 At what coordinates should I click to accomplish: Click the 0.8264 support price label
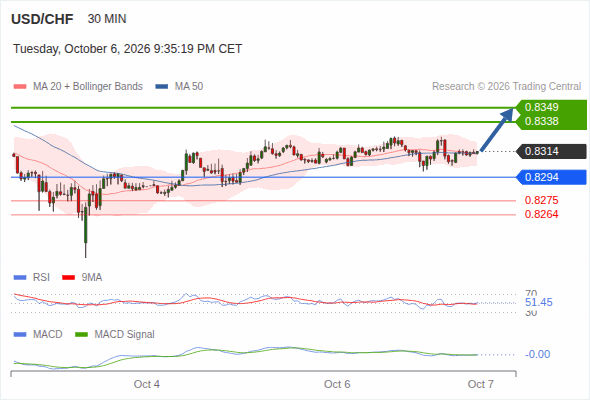click(x=541, y=214)
